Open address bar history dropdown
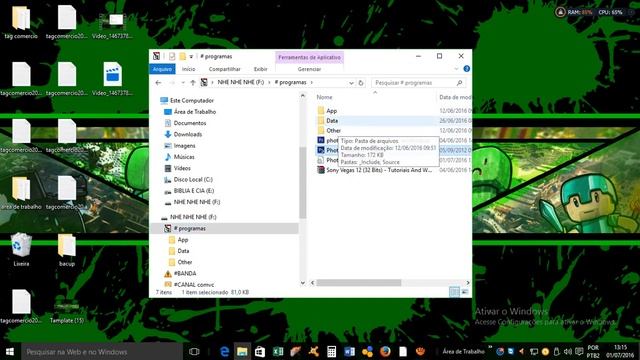The width and height of the screenshot is (640, 360). point(351,82)
